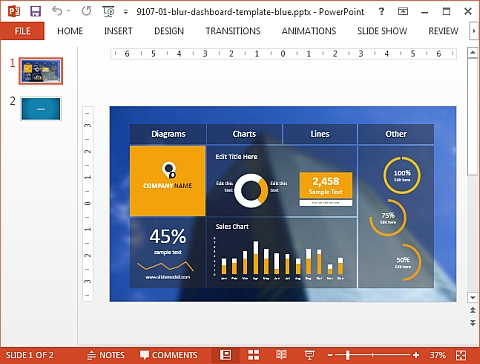Go to next slide double-arrow button
The width and height of the screenshot is (480, 364).
(x=473, y=323)
